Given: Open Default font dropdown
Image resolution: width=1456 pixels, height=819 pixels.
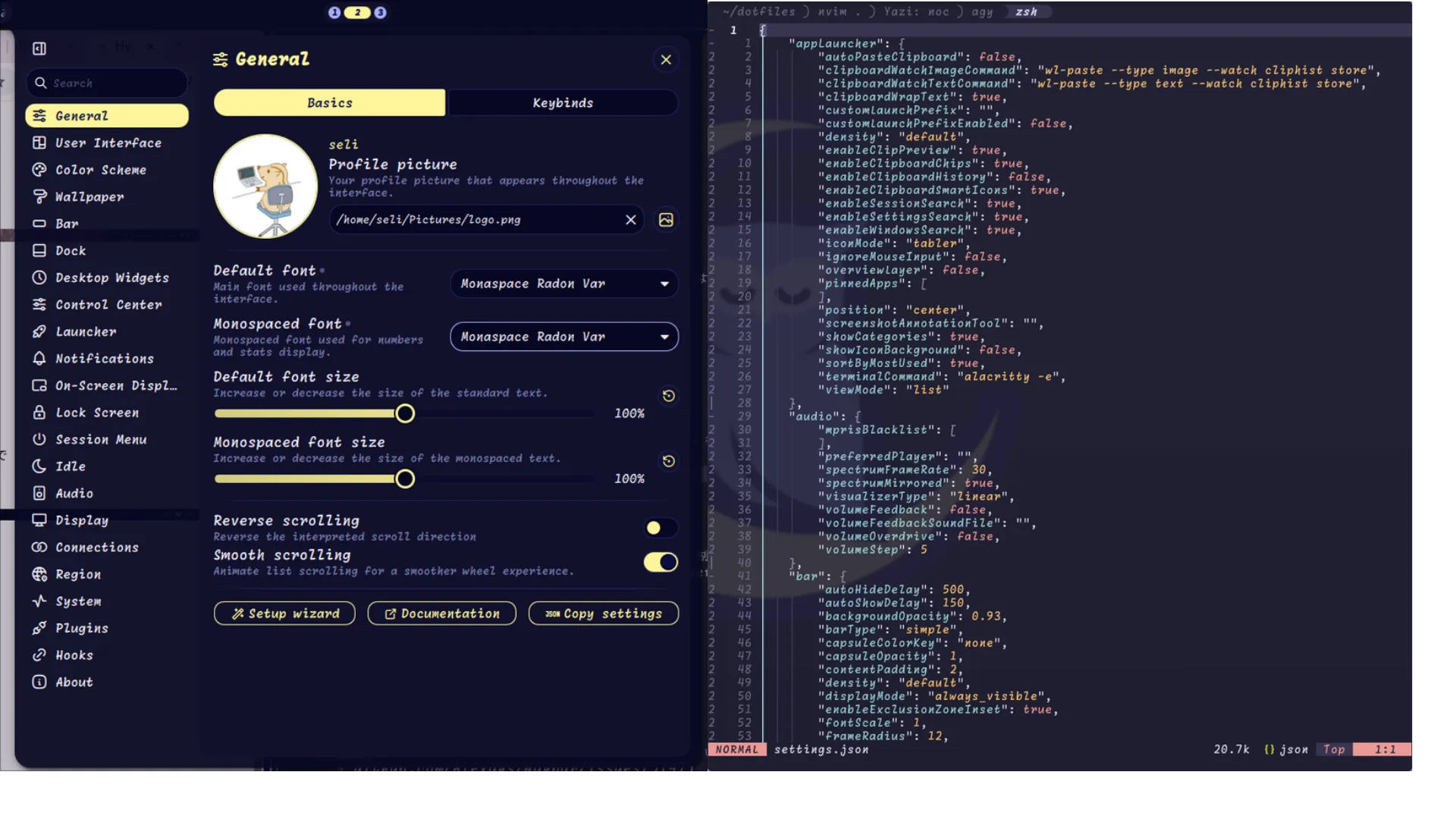Looking at the screenshot, I should pyautogui.click(x=564, y=284).
